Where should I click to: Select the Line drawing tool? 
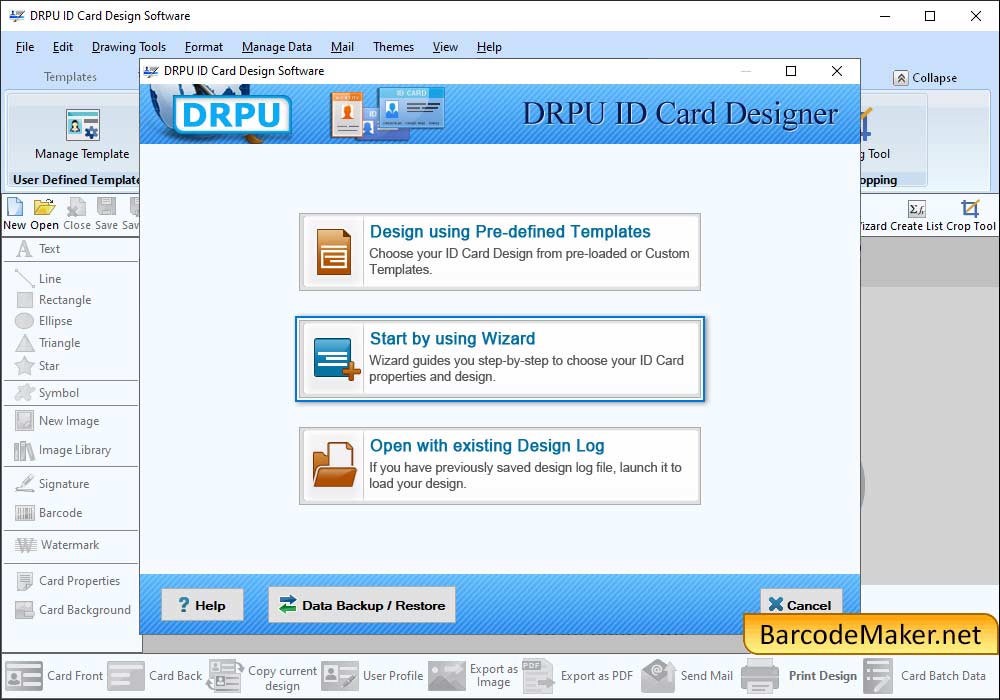39,279
